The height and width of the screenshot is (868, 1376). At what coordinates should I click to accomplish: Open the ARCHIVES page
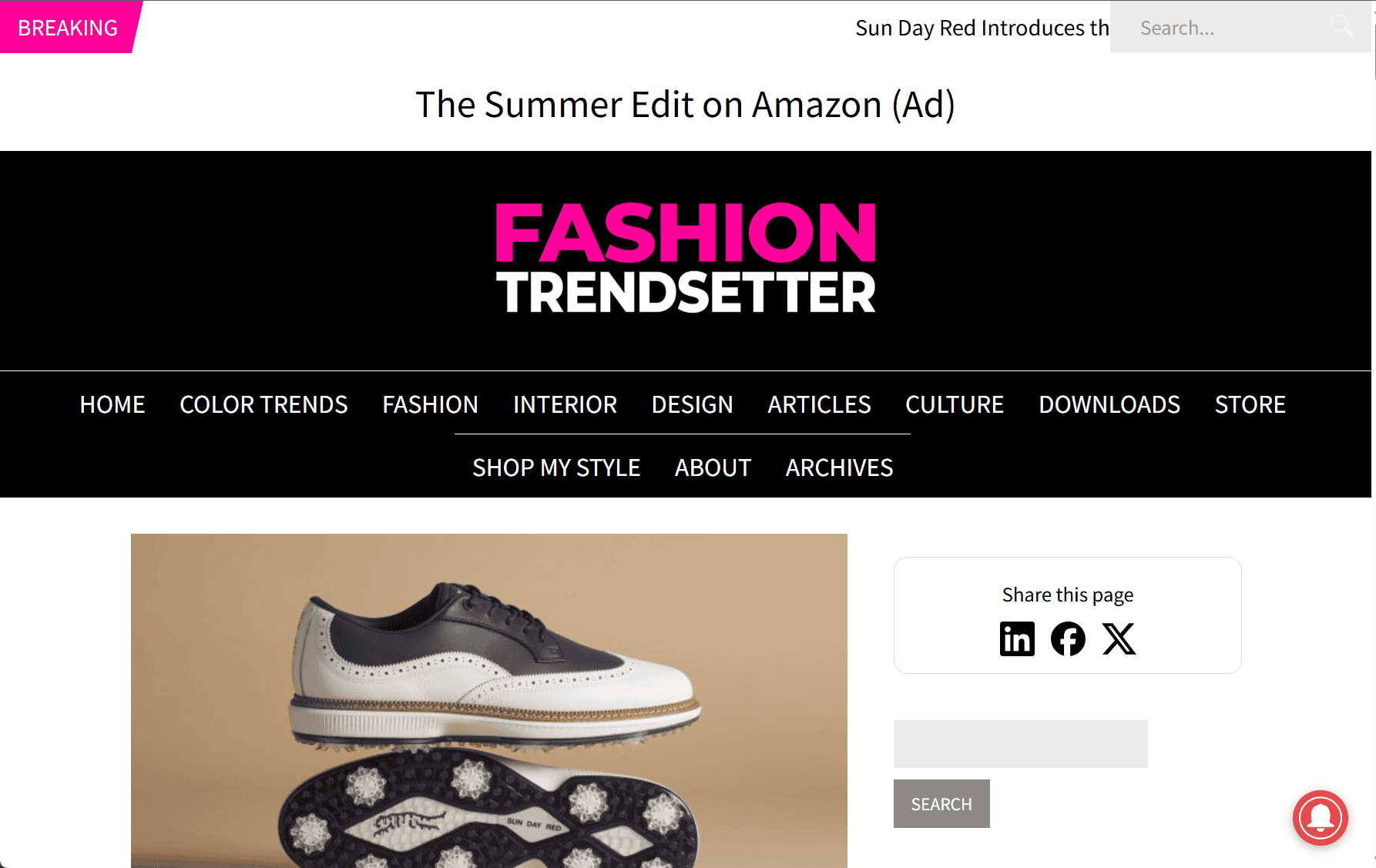coord(839,468)
